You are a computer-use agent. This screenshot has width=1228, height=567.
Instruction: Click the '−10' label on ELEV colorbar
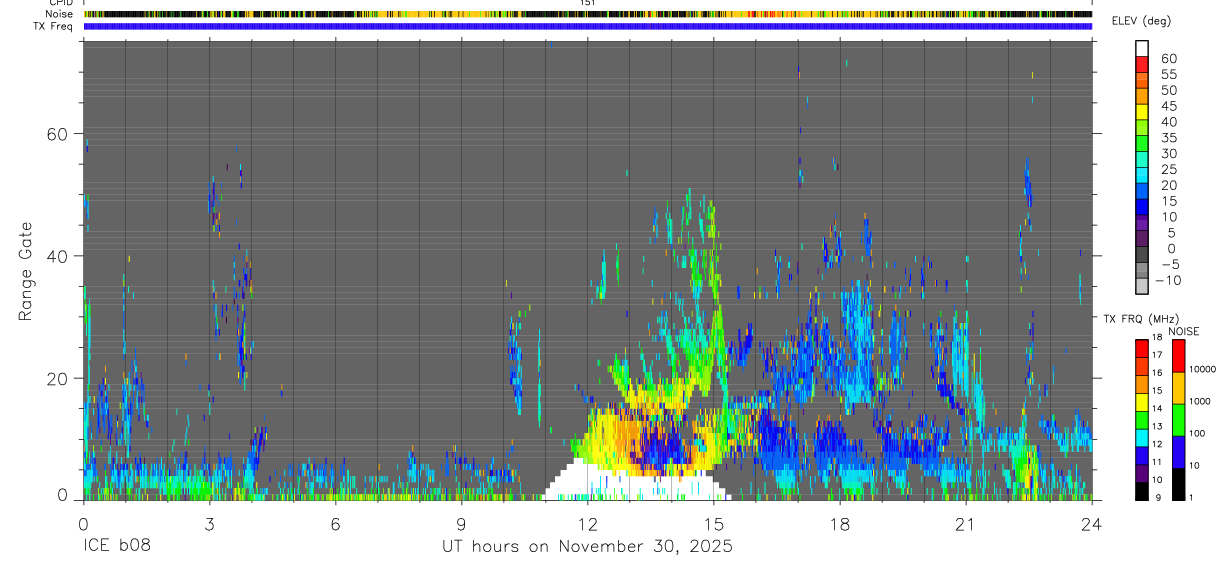coord(1168,280)
